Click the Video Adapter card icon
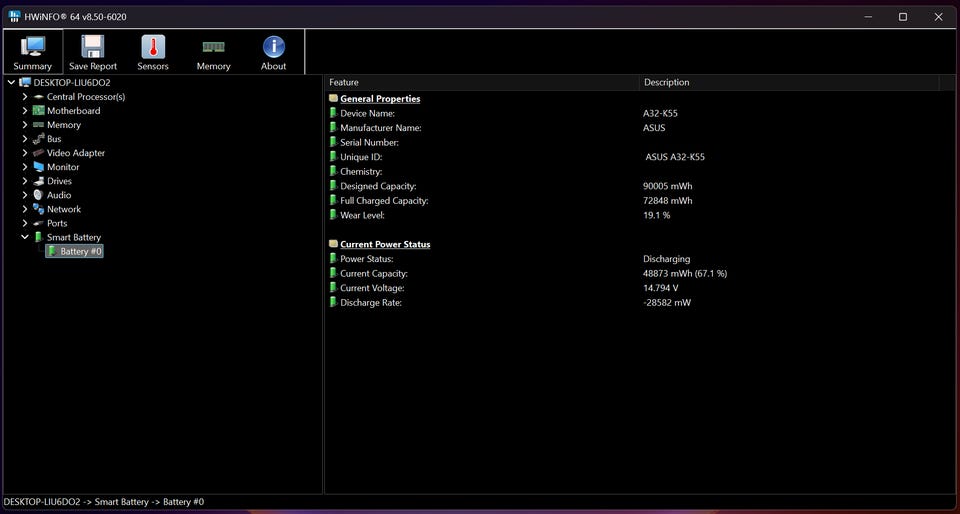The height and width of the screenshot is (514, 960). pos(39,153)
